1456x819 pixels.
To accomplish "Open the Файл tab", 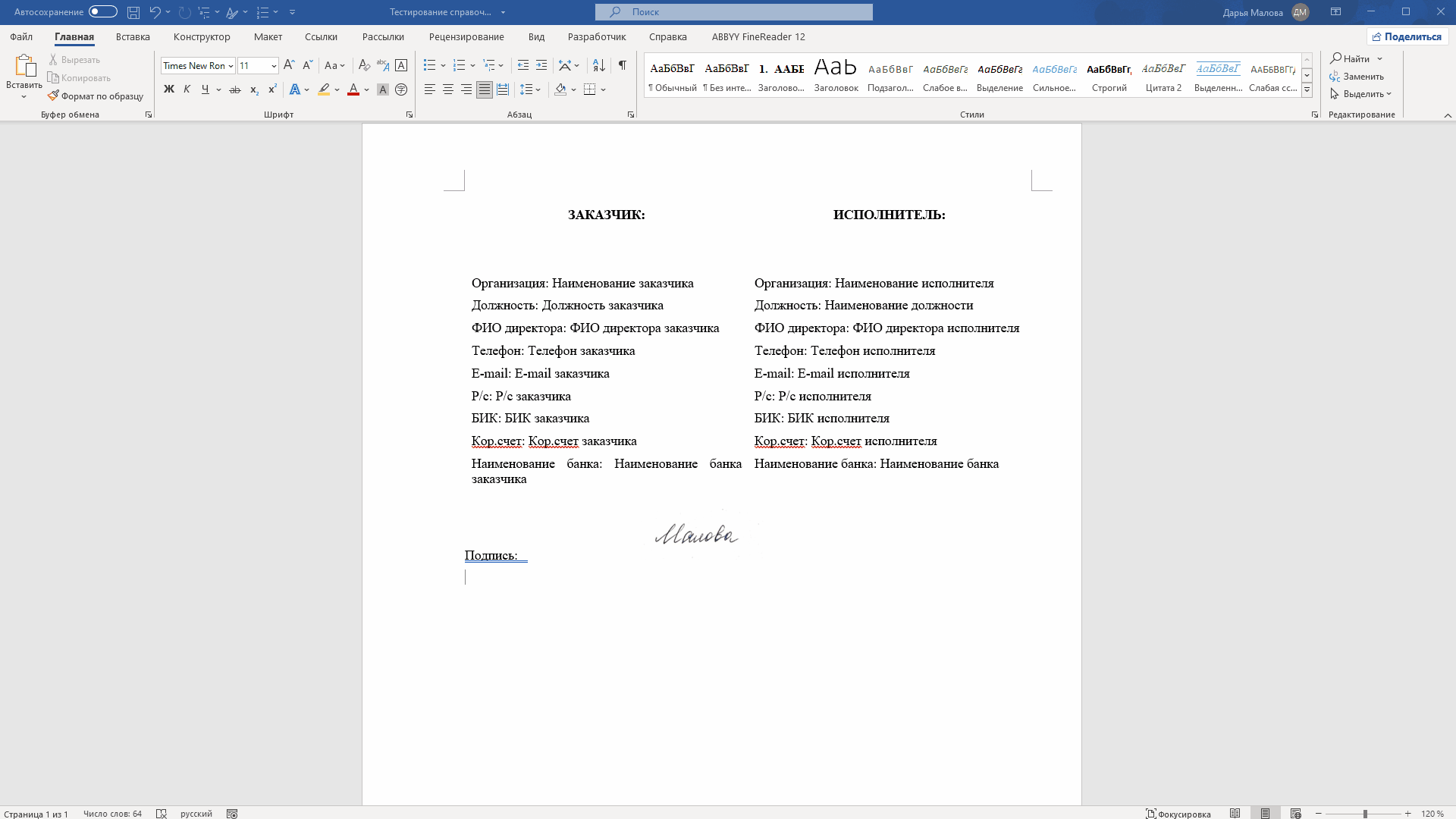I will point(21,36).
